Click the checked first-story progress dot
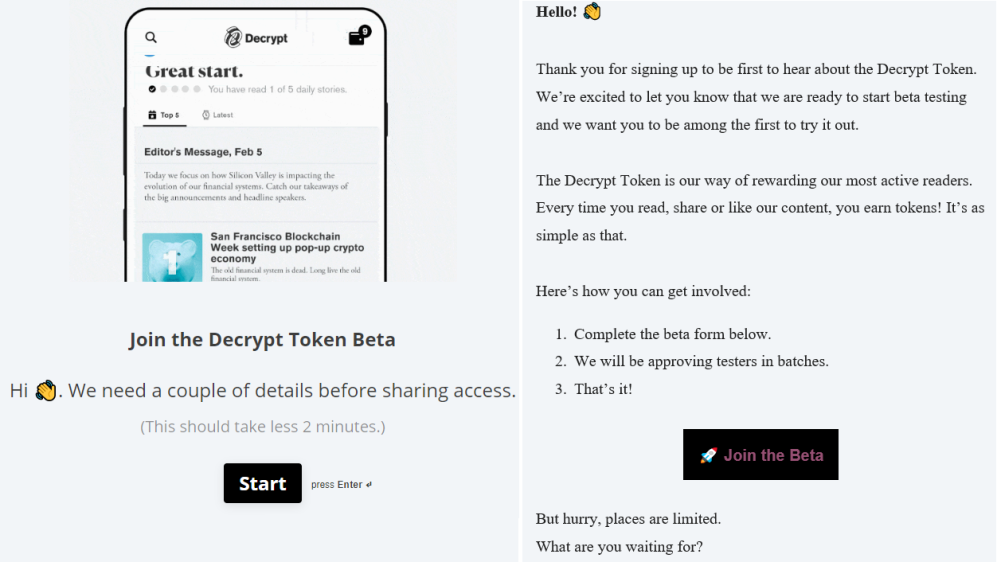Screen dimensions: 997x562 (x=152, y=89)
